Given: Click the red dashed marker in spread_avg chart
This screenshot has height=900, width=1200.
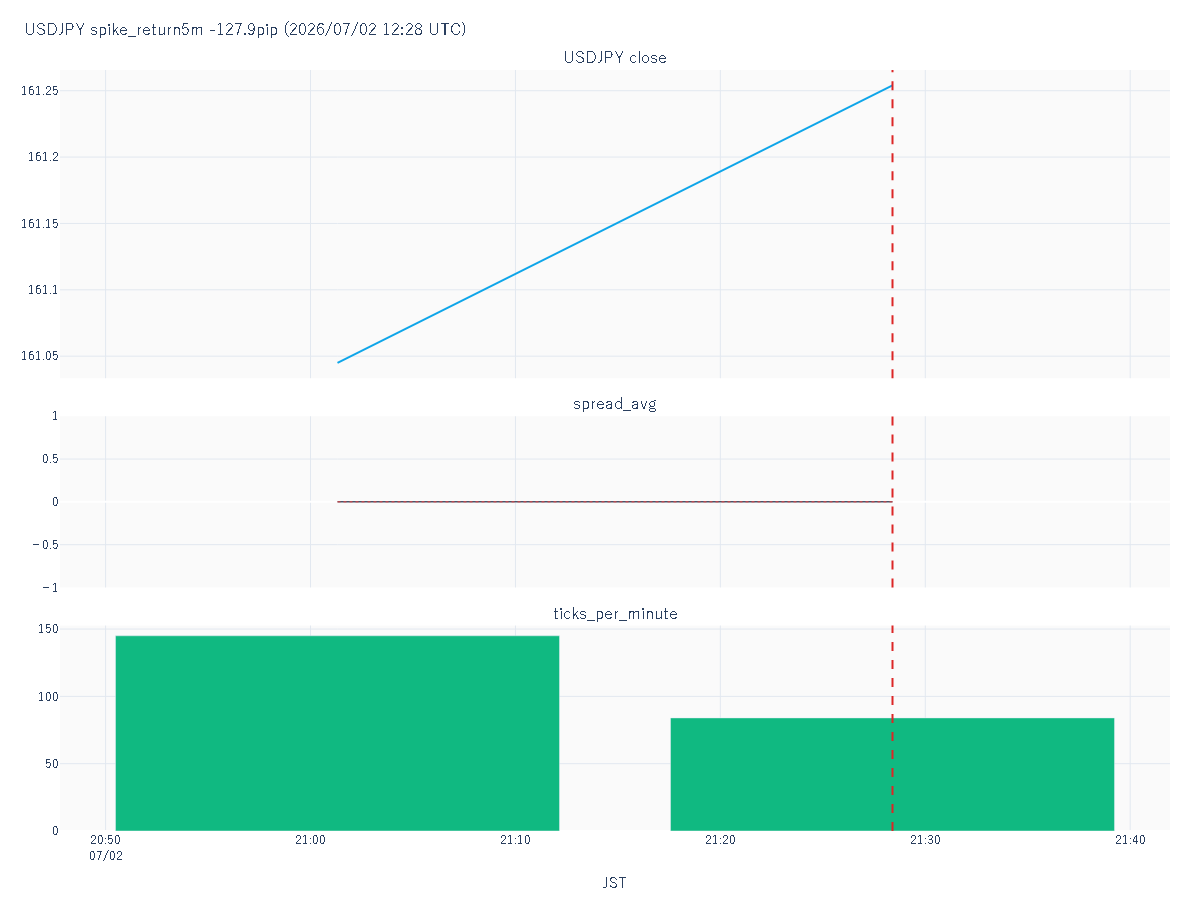Looking at the screenshot, I should (892, 501).
